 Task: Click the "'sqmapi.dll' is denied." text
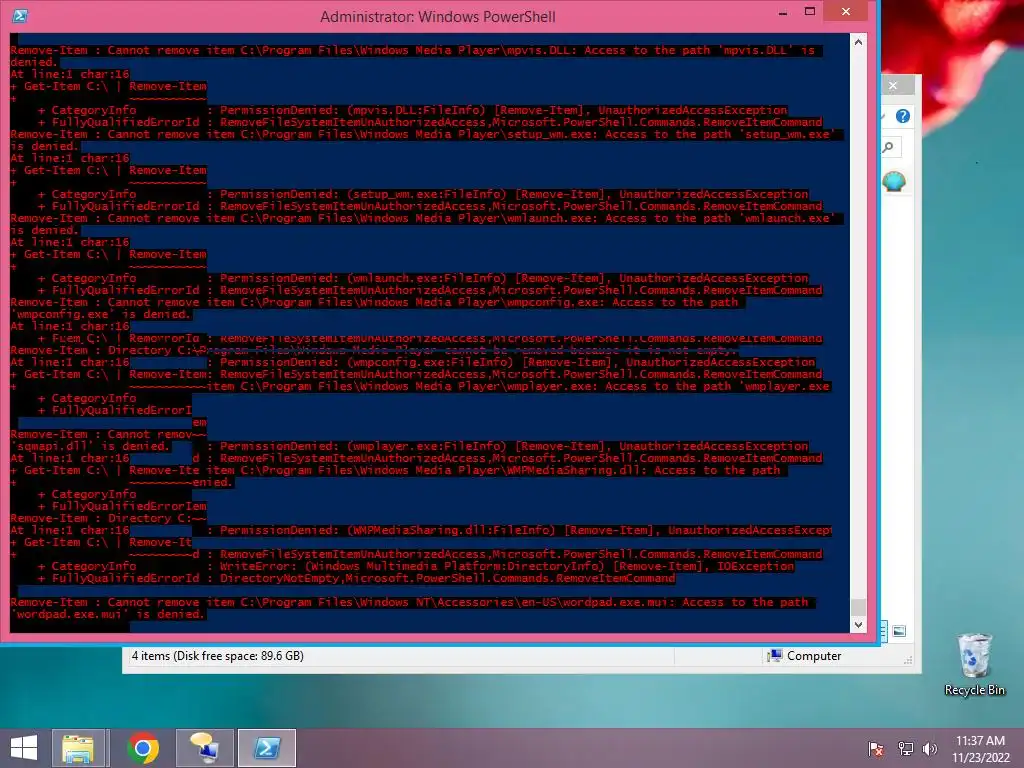point(89,447)
